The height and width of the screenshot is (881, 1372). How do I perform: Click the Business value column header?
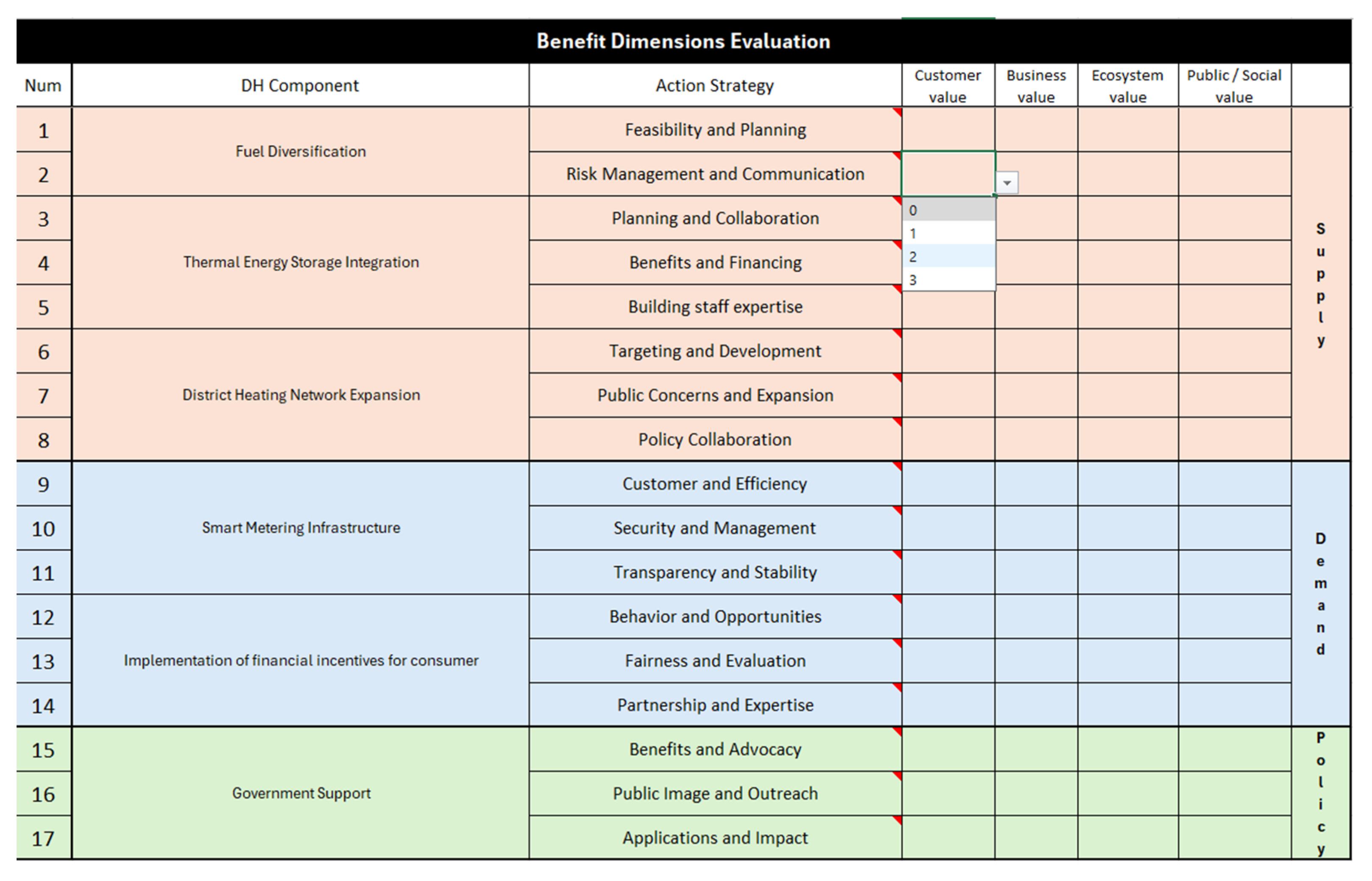[x=1035, y=86]
